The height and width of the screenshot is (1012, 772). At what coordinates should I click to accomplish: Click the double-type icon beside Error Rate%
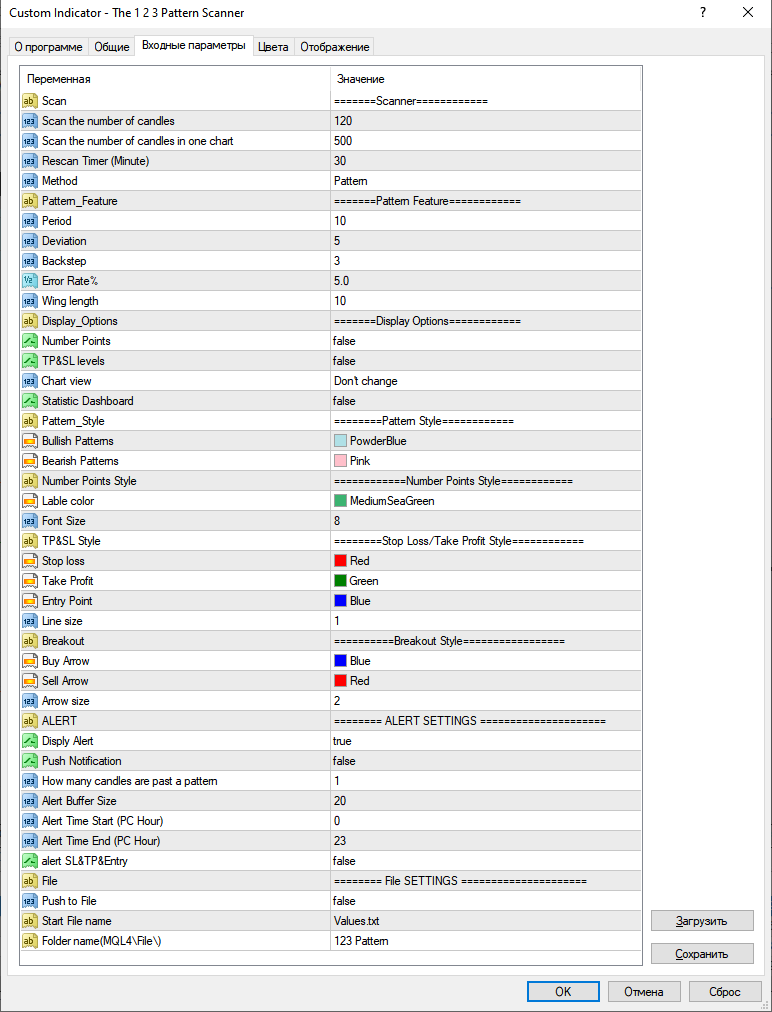(x=30, y=281)
